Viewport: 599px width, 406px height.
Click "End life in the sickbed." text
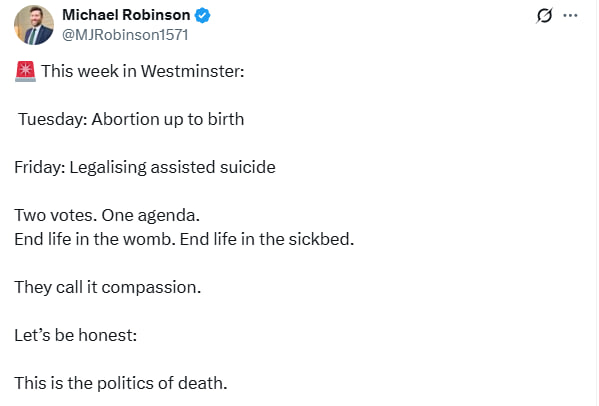click(x=267, y=239)
